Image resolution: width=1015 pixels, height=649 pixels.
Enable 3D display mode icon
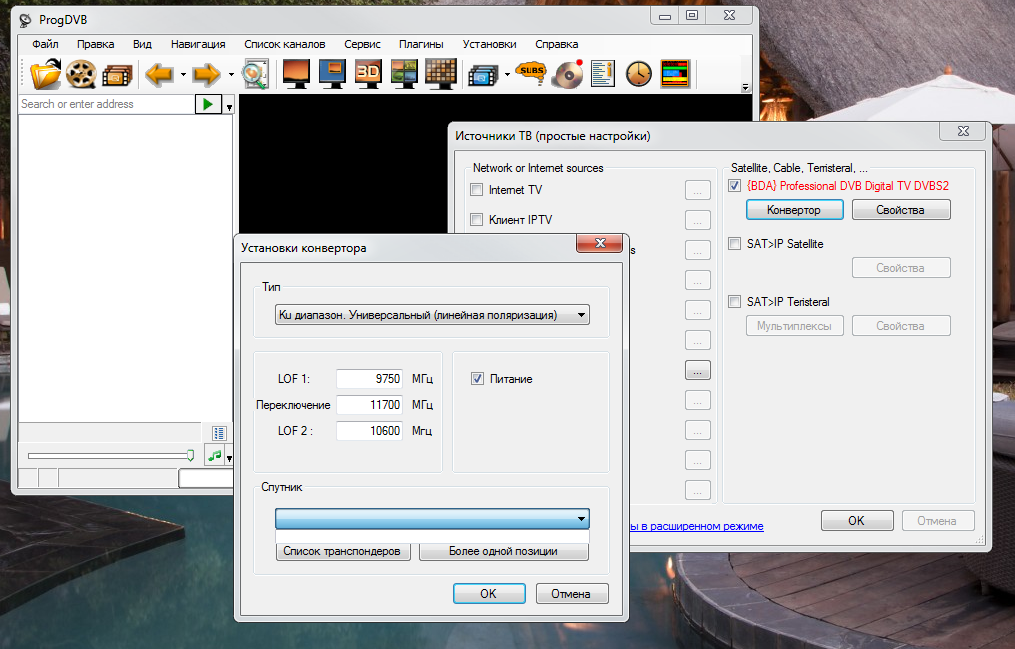click(368, 74)
